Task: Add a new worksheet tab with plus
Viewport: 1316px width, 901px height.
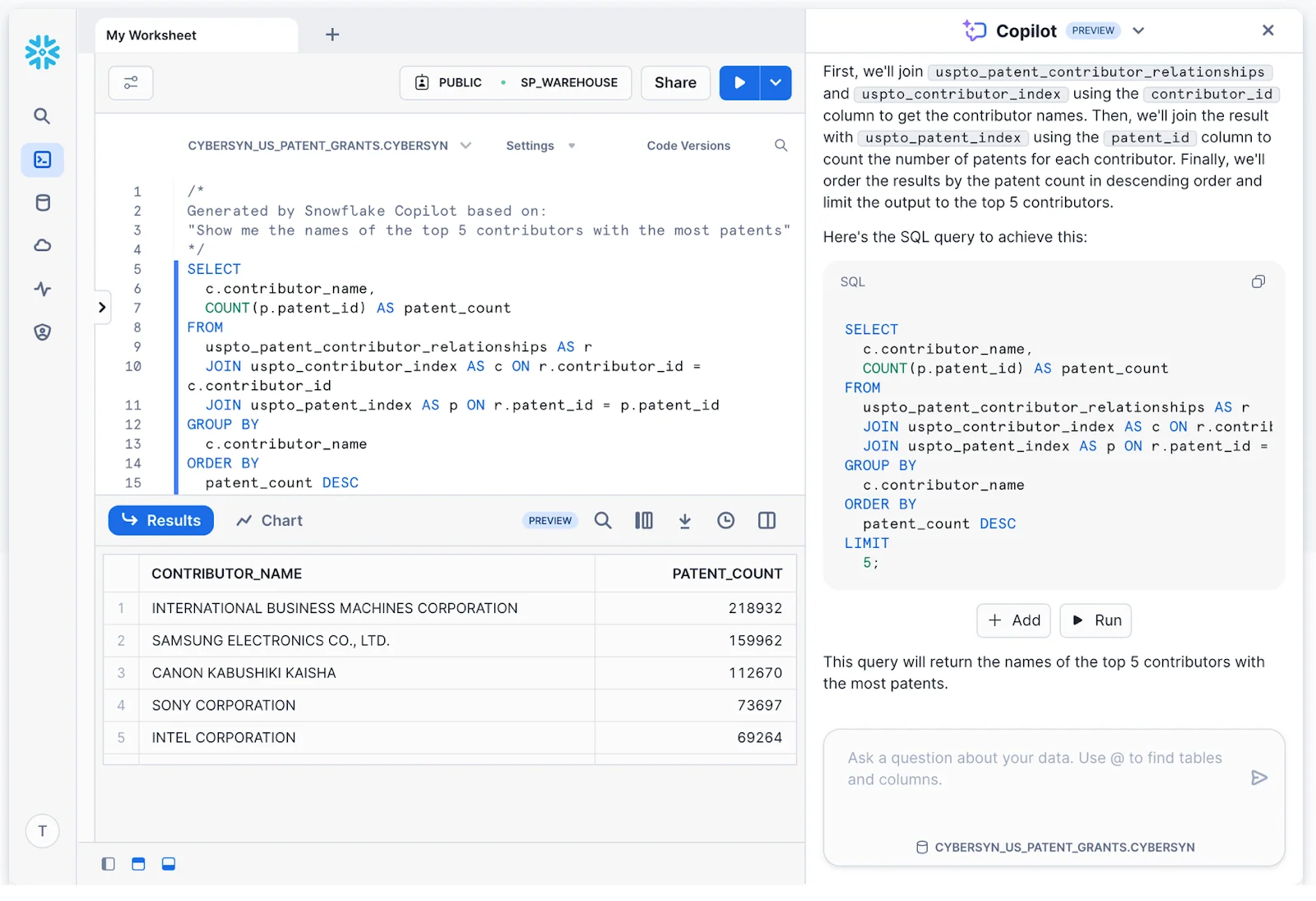Action: point(332,35)
